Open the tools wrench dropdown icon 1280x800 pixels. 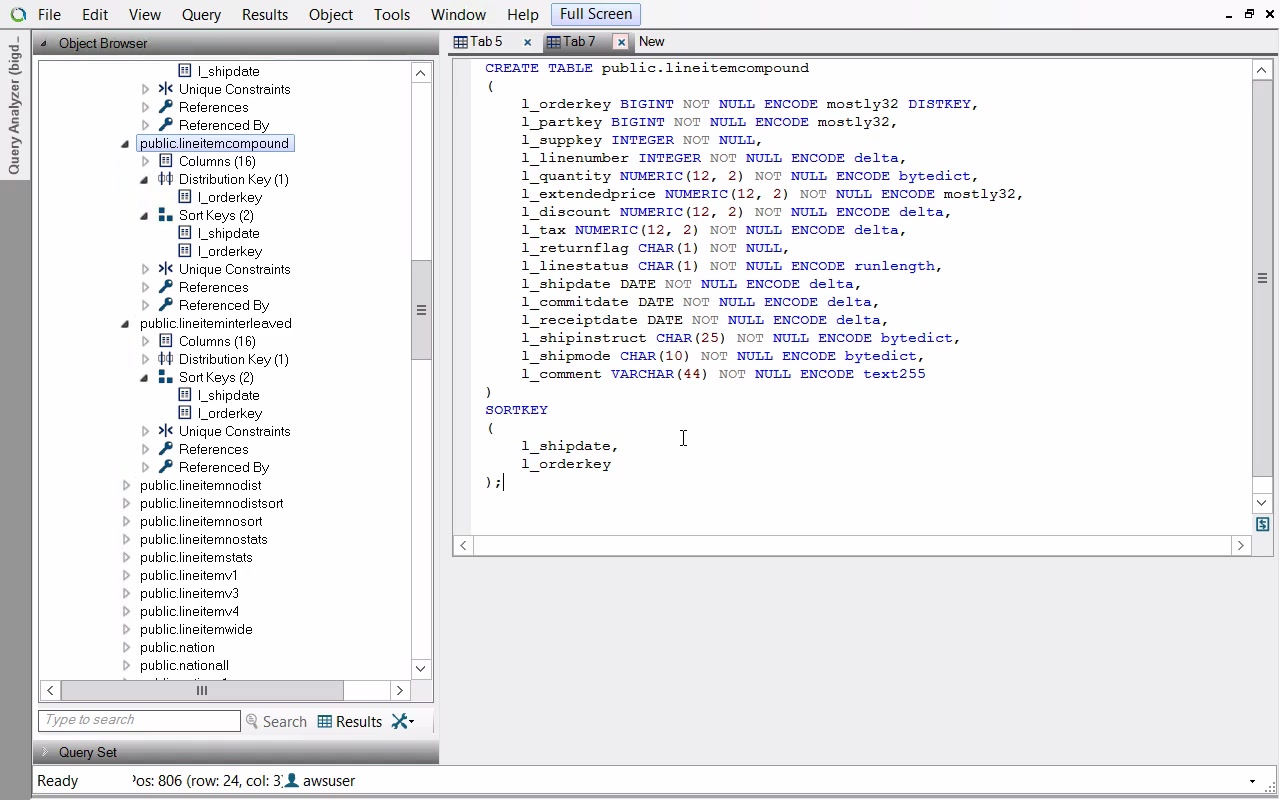click(x=401, y=721)
